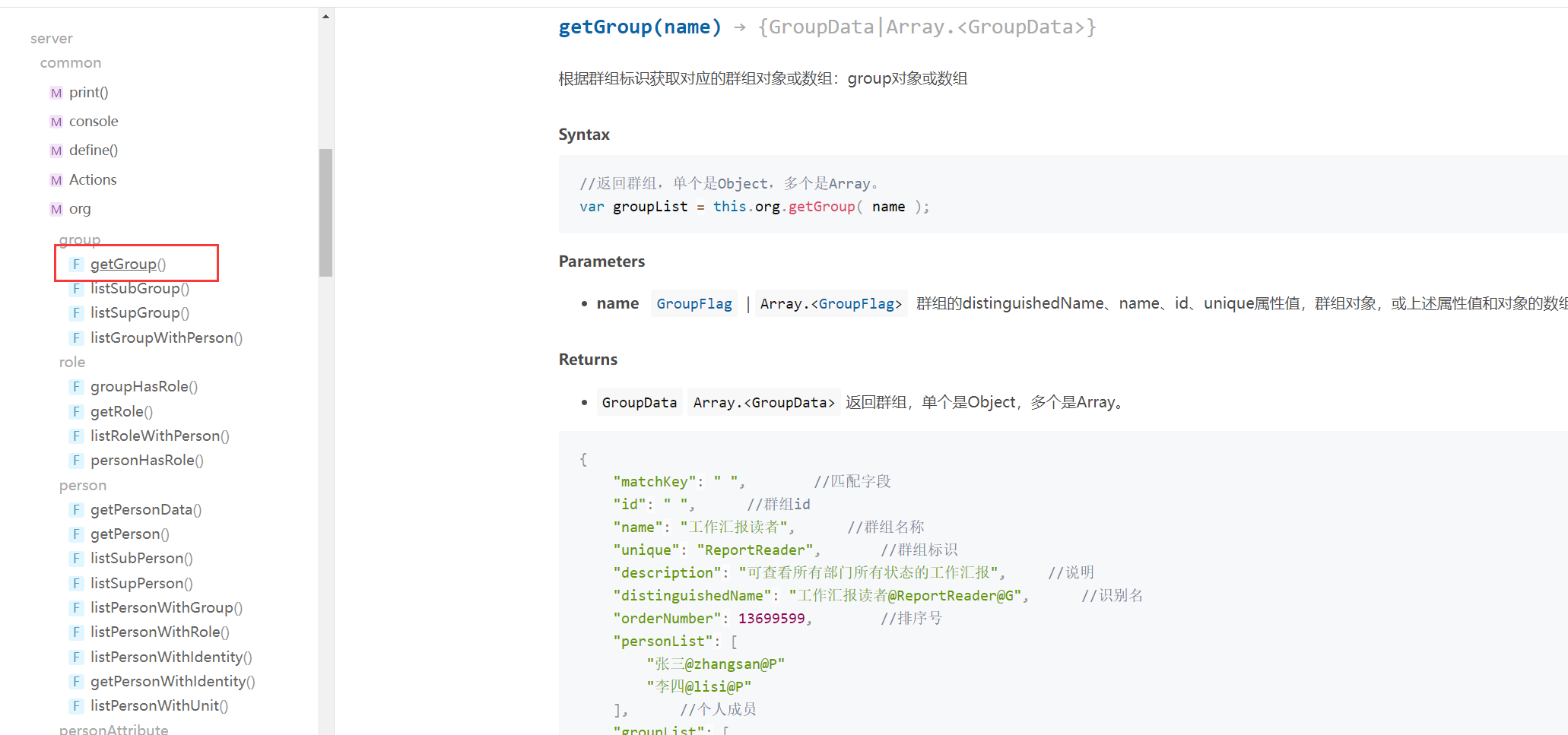
Task: Go to groupHasRole() function
Action: point(144,387)
